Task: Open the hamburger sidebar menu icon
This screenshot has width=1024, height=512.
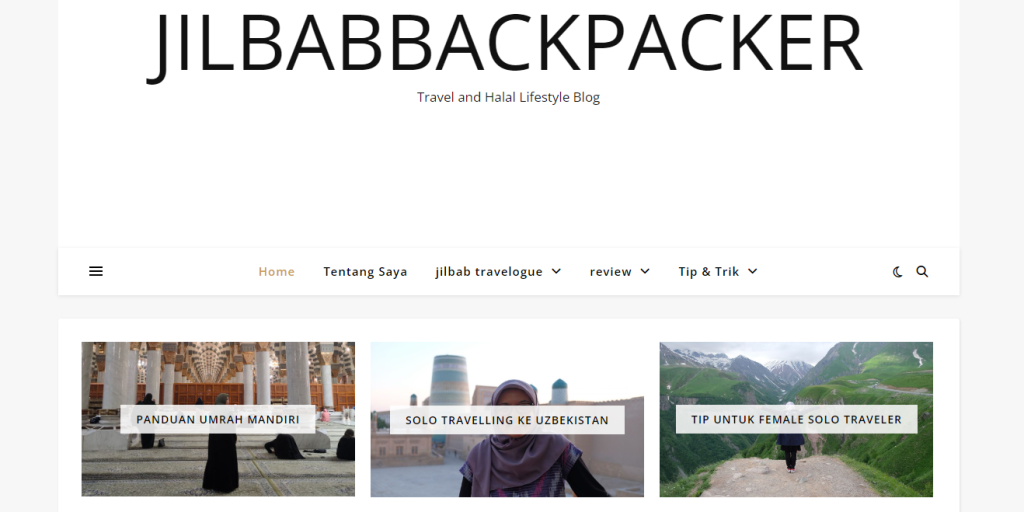Action: tap(96, 271)
